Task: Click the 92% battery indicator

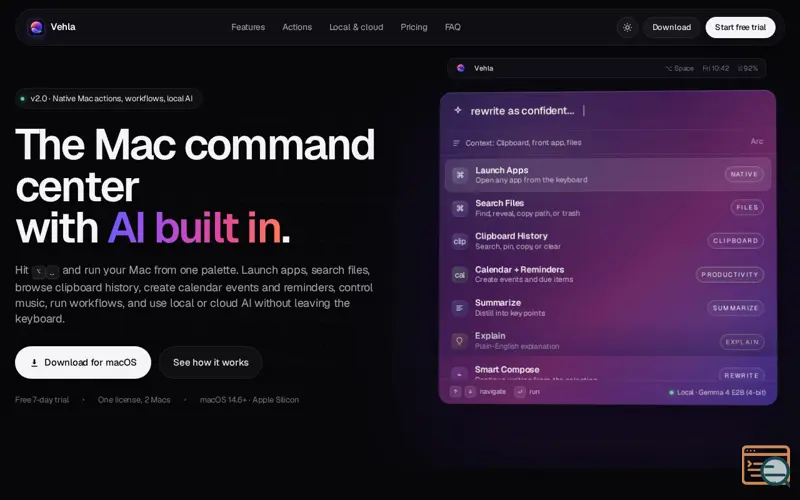Action: [x=748, y=68]
